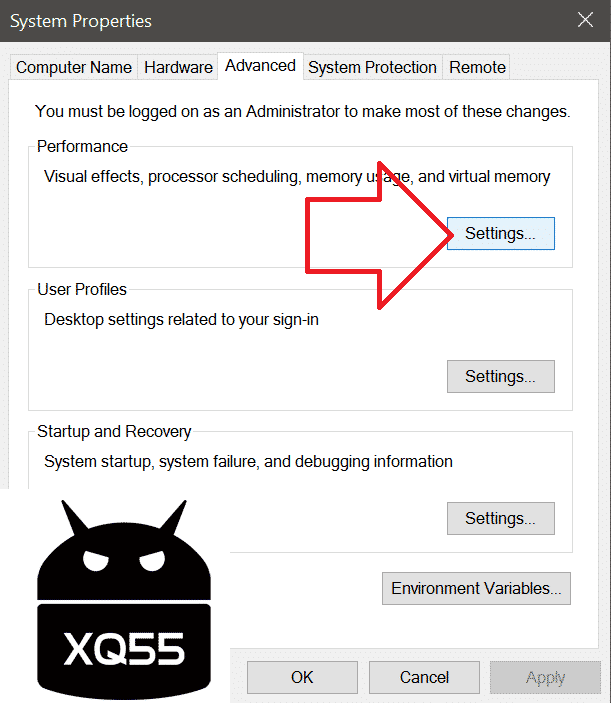This screenshot has height=703, width=611.
Task: Click the Environment Variables button
Action: [476, 588]
